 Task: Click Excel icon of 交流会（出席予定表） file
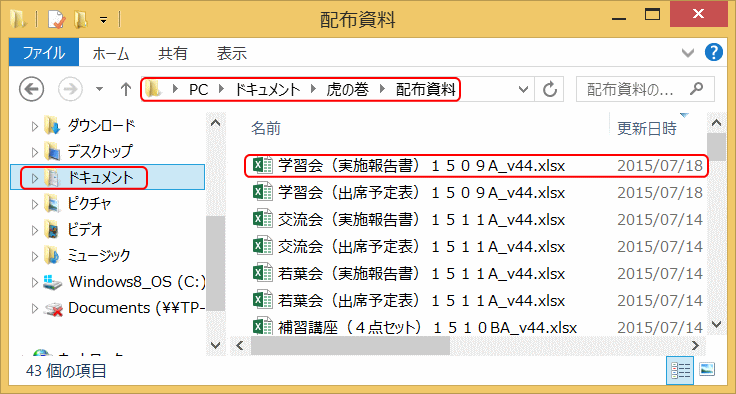[262, 246]
